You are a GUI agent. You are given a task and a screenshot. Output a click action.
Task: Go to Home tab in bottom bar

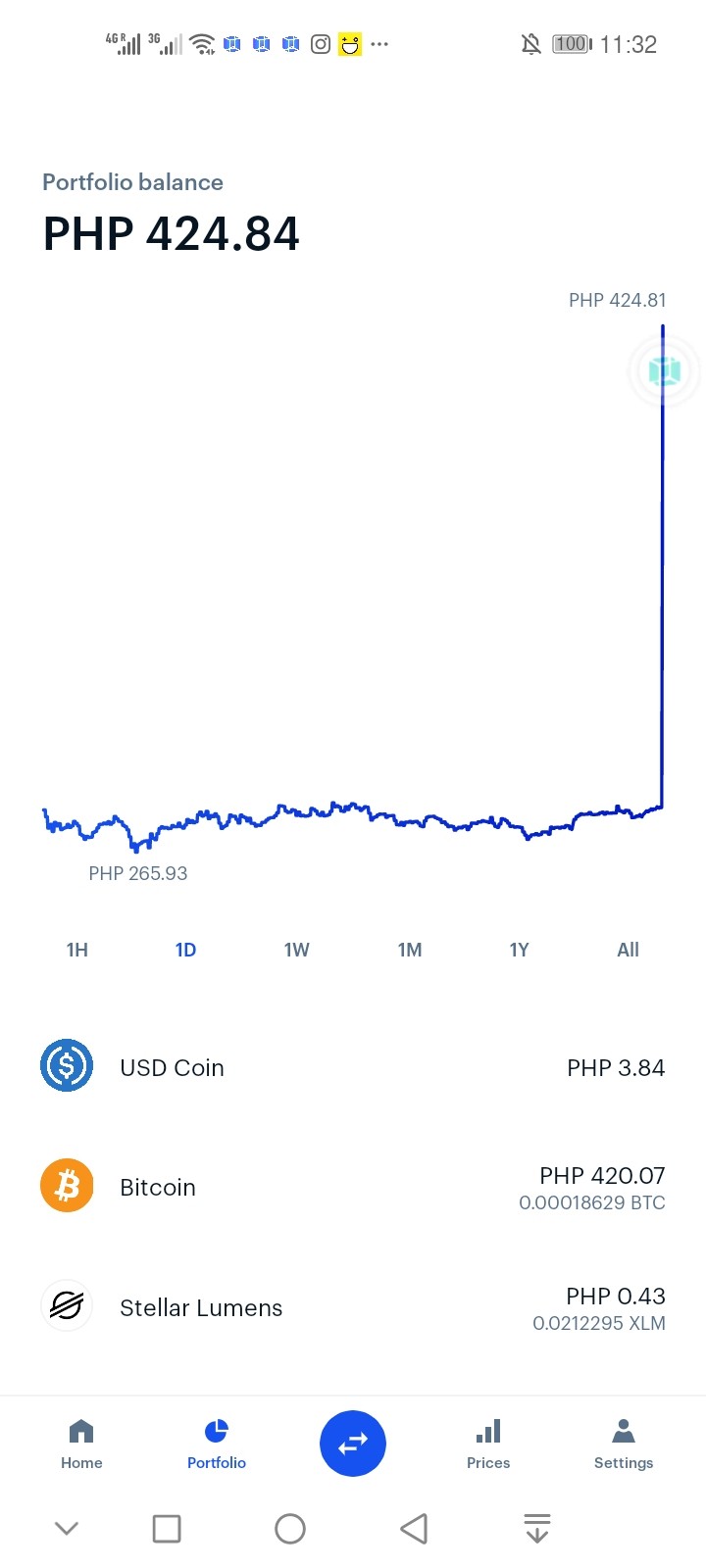pos(81,1445)
